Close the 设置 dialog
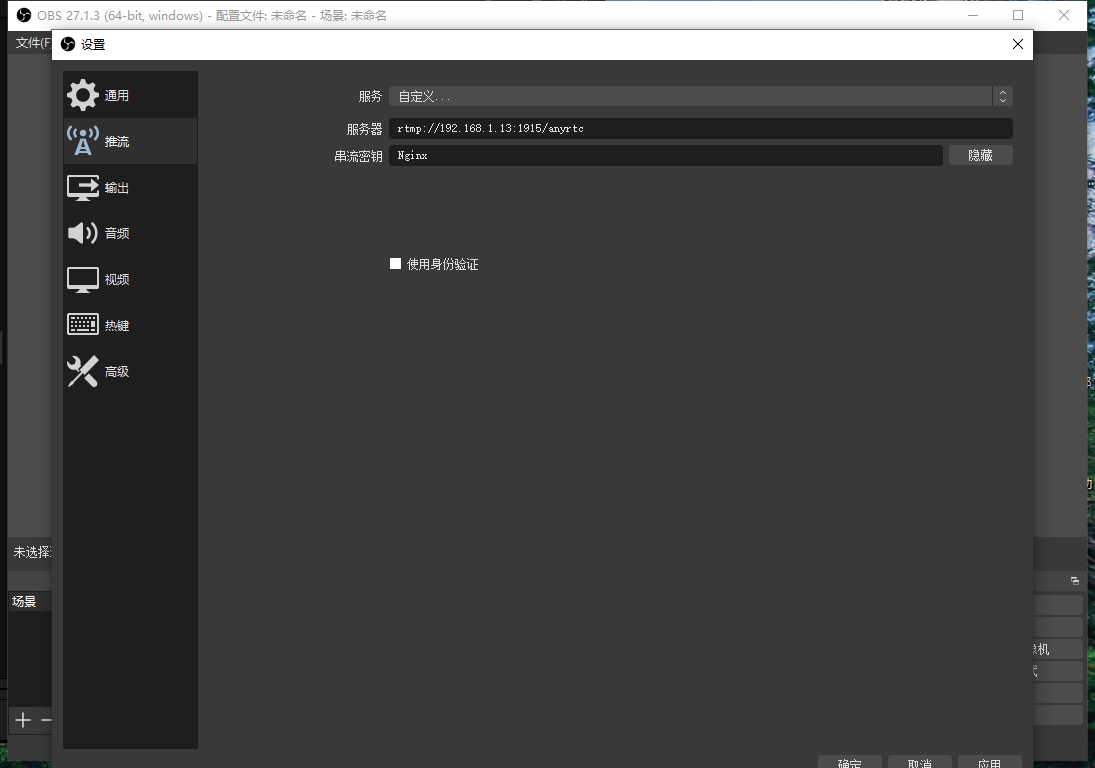Image resolution: width=1095 pixels, height=768 pixels. [x=1017, y=44]
